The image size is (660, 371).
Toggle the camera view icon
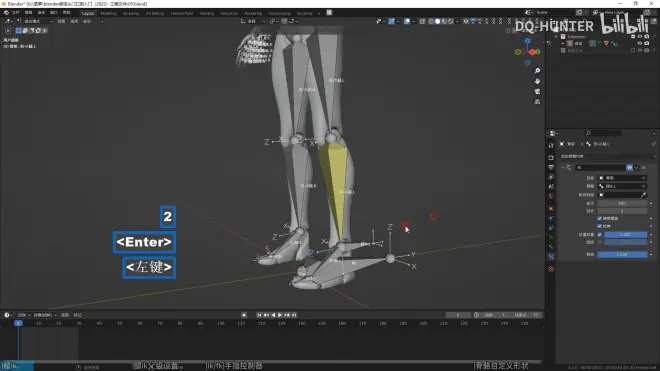point(537,91)
